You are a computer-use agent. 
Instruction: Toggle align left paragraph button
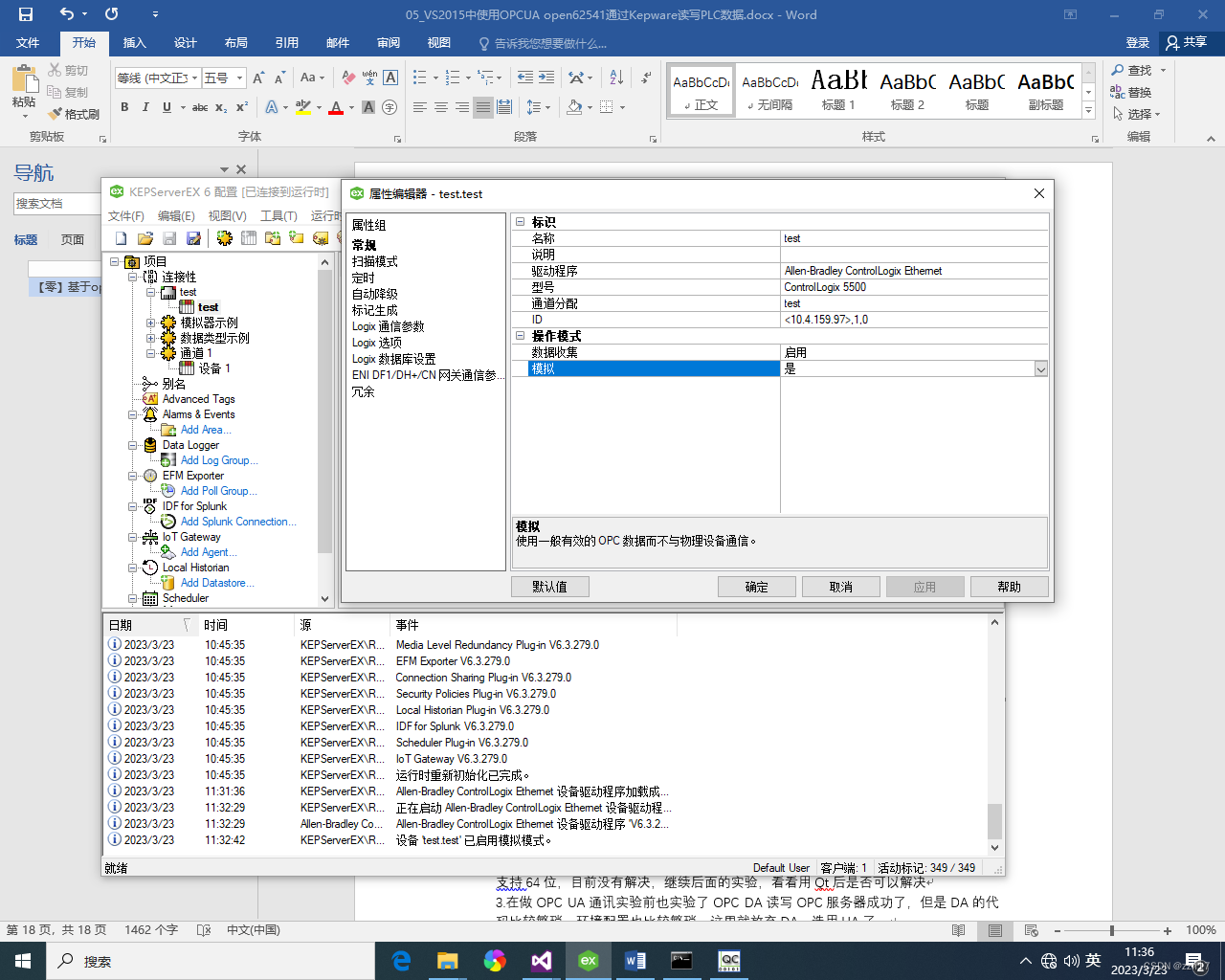pos(420,107)
